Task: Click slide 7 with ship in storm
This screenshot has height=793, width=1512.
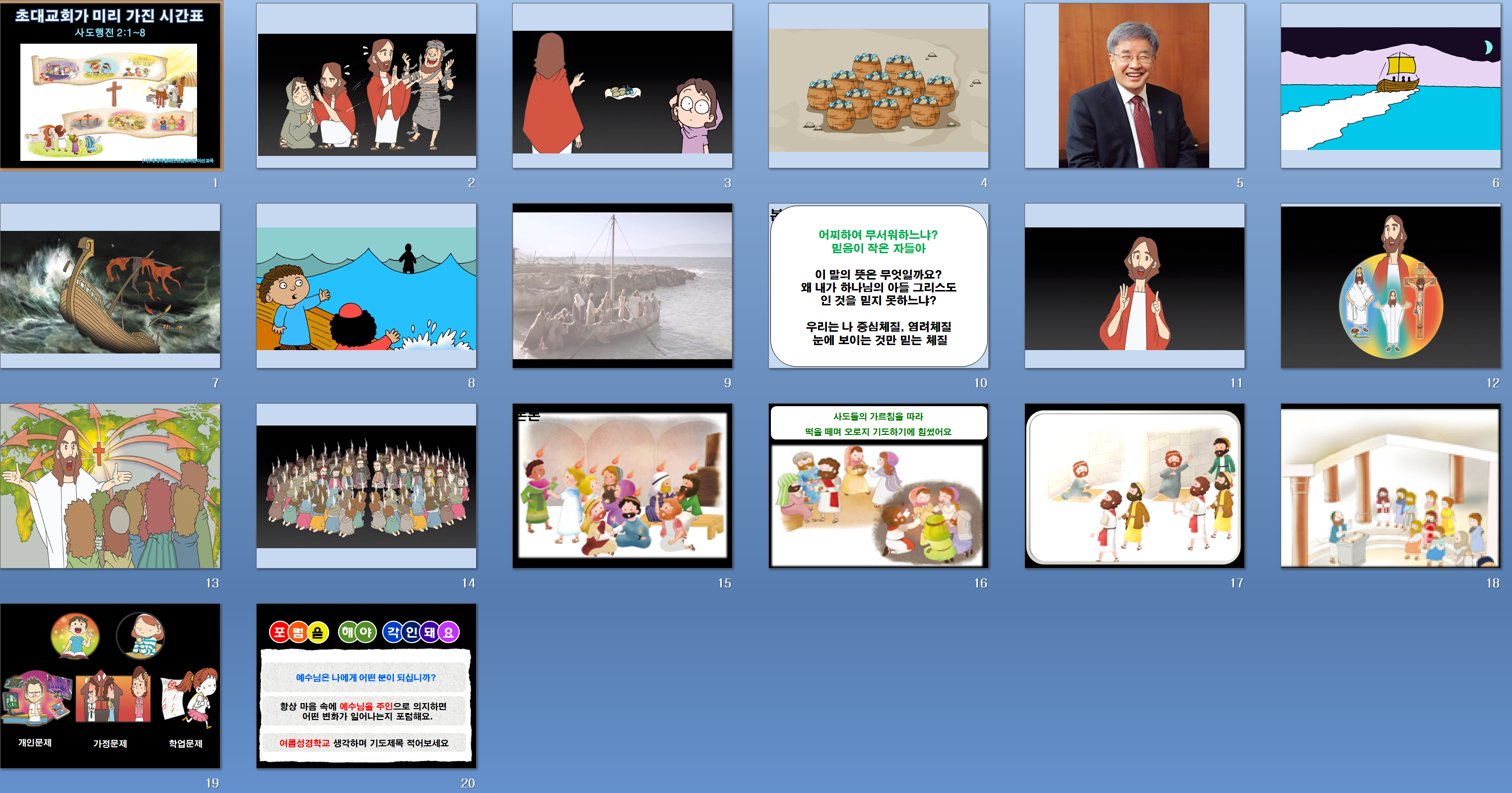Action: pyautogui.click(x=110, y=286)
